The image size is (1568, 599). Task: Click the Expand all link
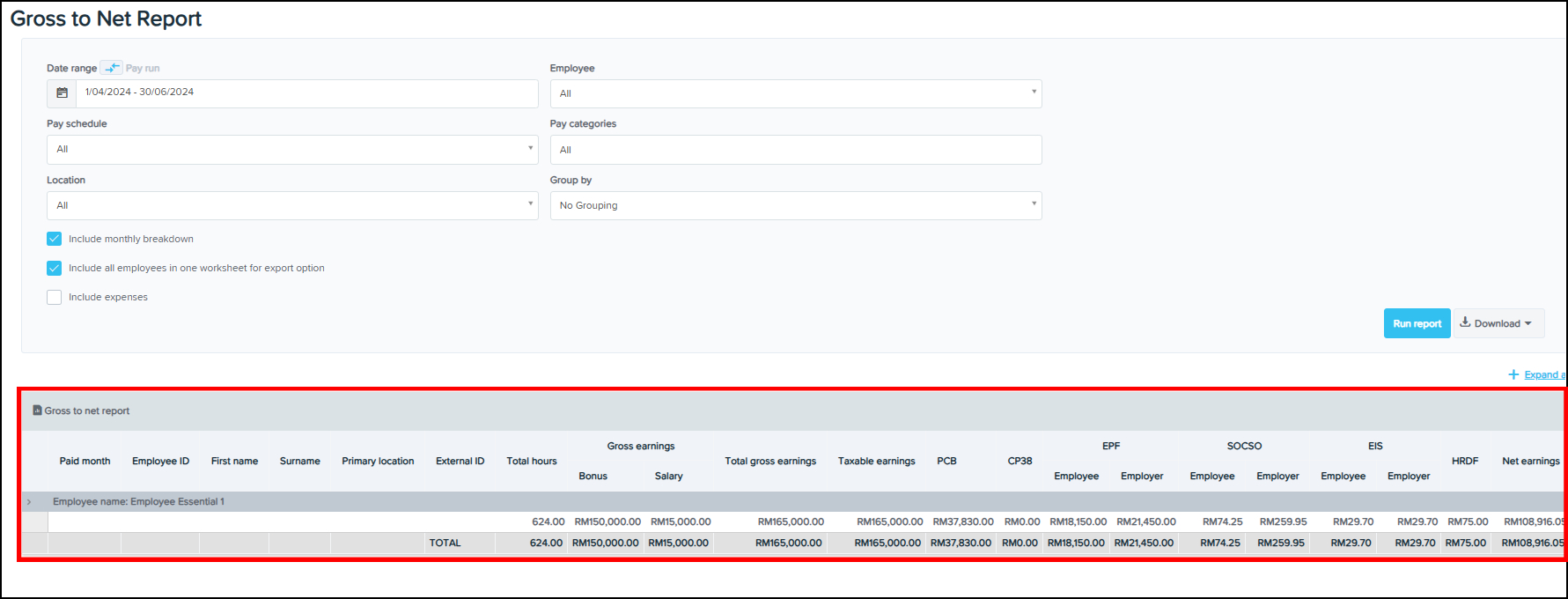(1543, 374)
